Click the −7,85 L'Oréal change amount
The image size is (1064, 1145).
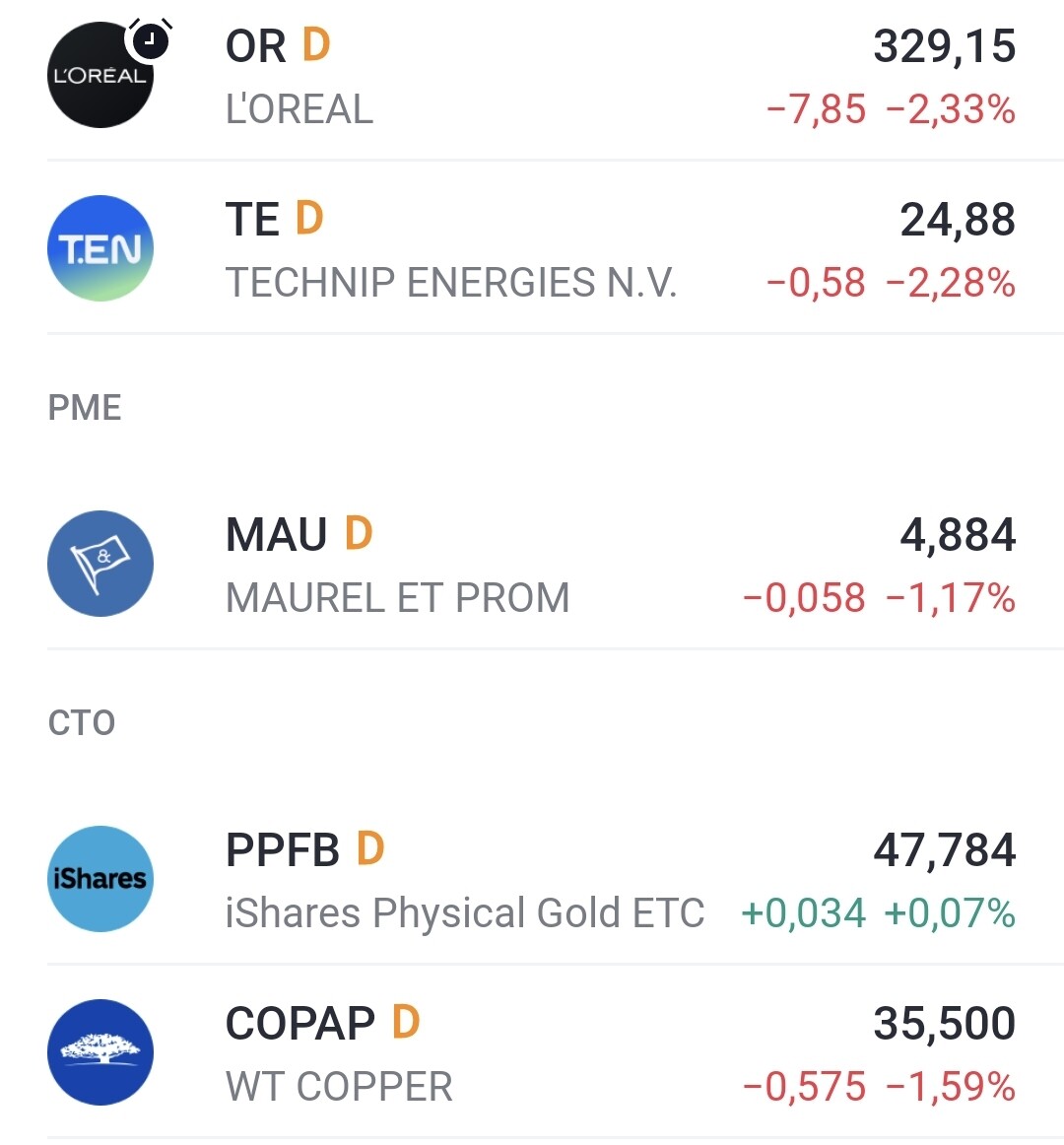(816, 109)
